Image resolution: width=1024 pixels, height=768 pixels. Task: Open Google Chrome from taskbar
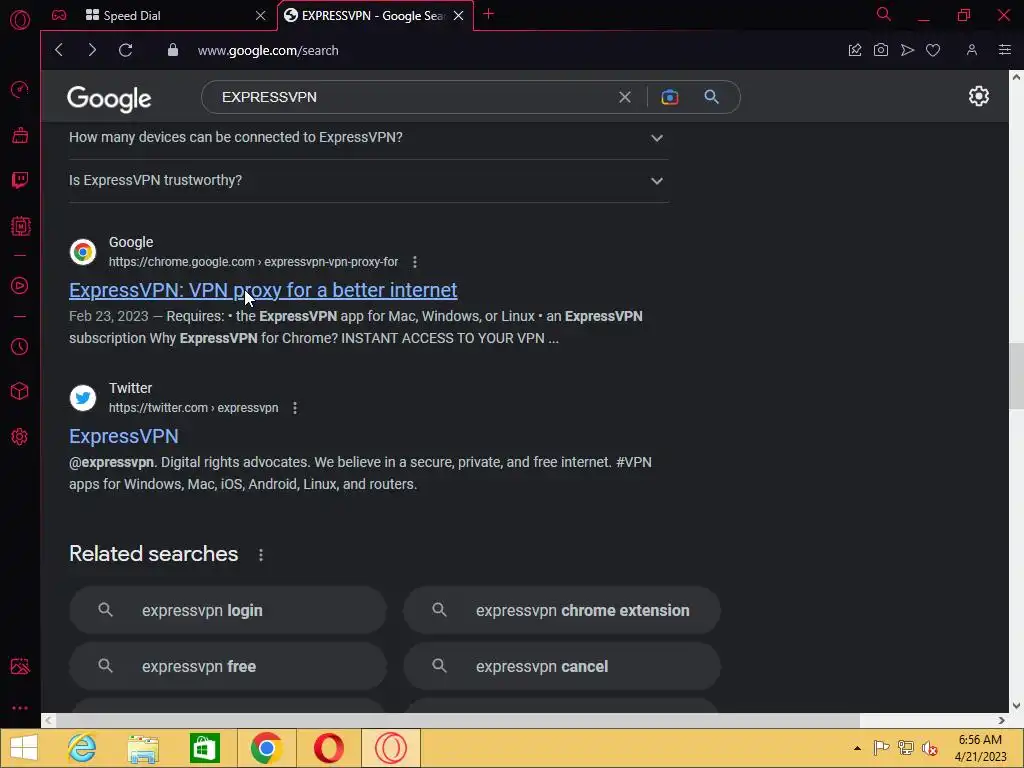[x=266, y=748]
